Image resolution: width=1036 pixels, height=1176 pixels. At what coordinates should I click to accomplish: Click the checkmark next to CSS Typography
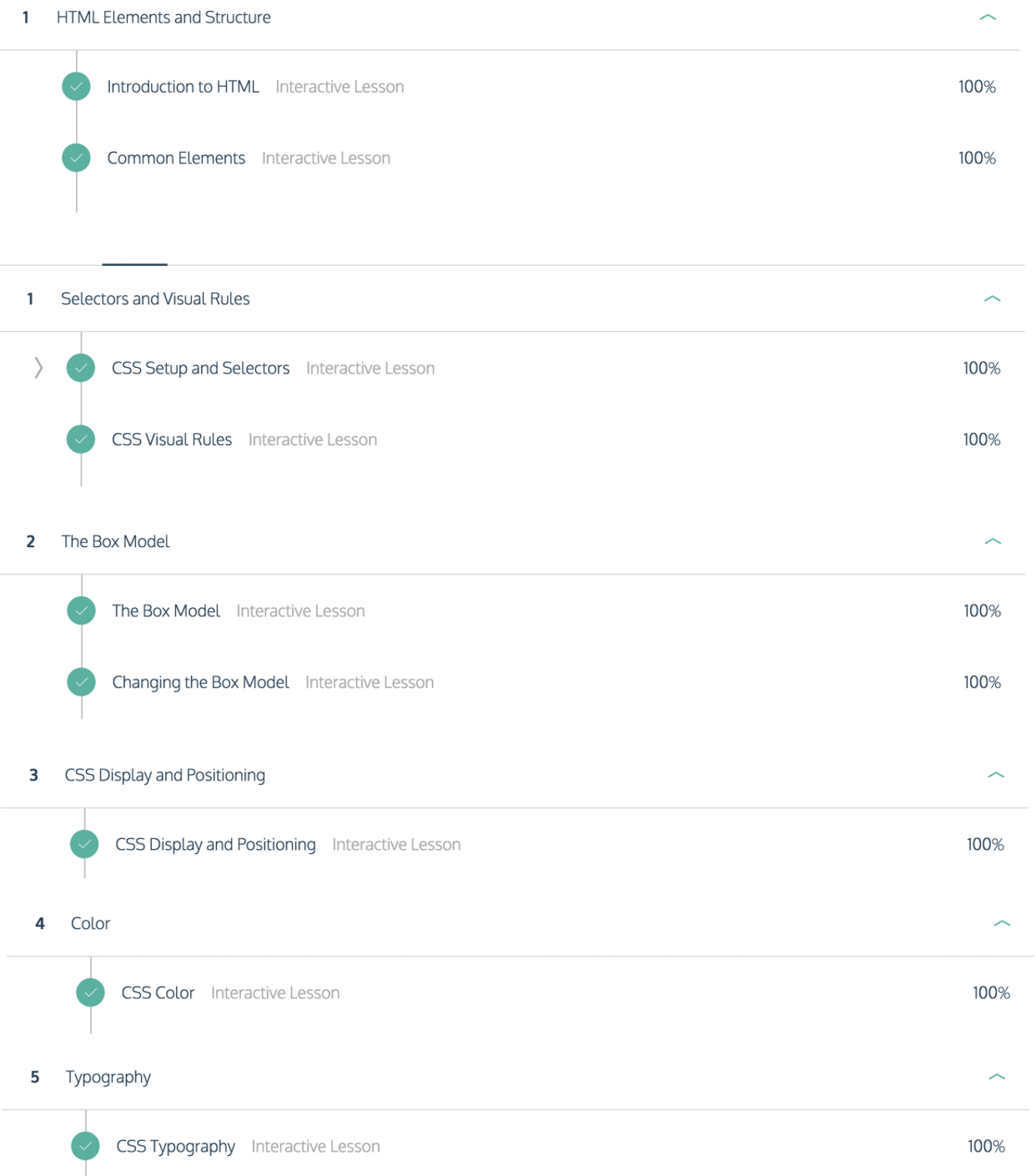tap(86, 1146)
